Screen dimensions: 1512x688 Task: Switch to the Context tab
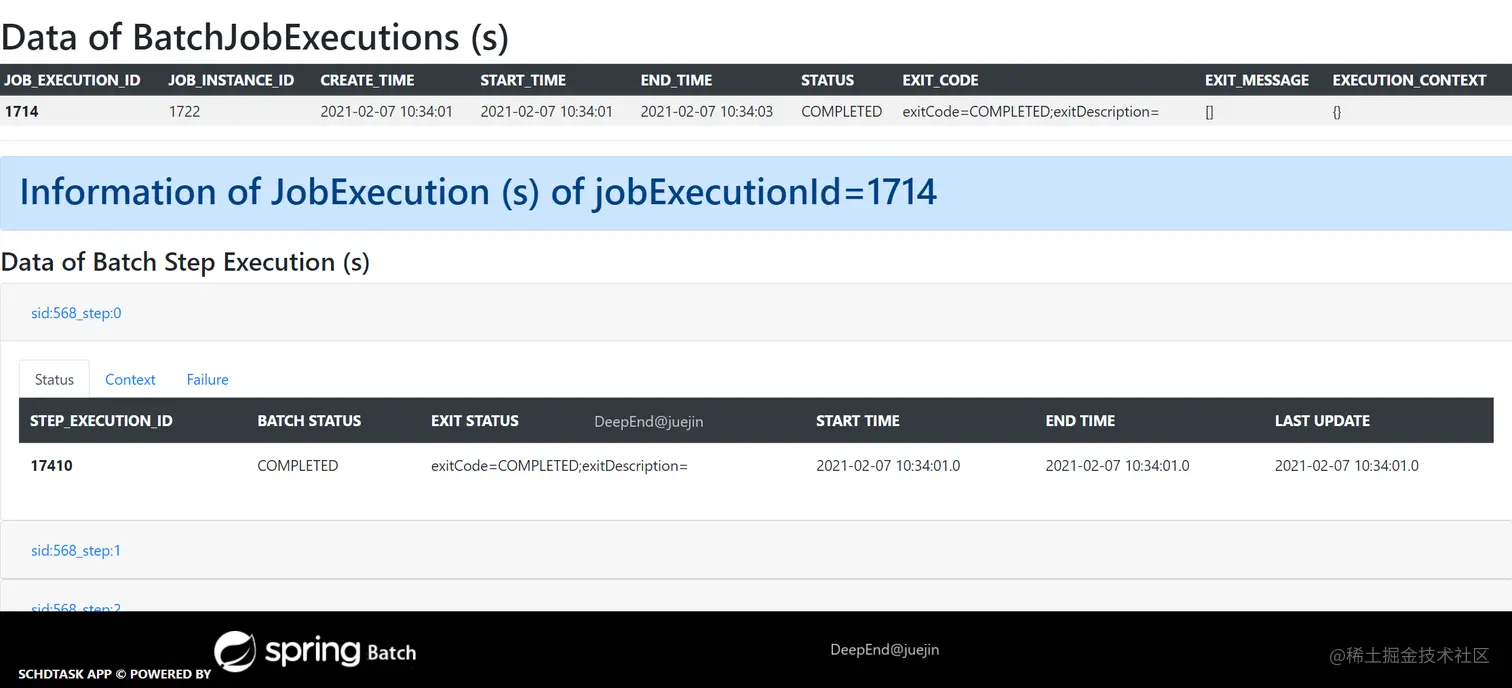(130, 379)
